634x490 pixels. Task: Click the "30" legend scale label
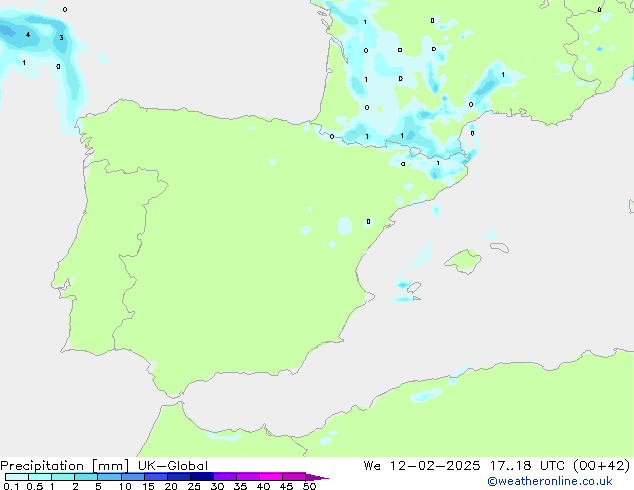(217, 486)
